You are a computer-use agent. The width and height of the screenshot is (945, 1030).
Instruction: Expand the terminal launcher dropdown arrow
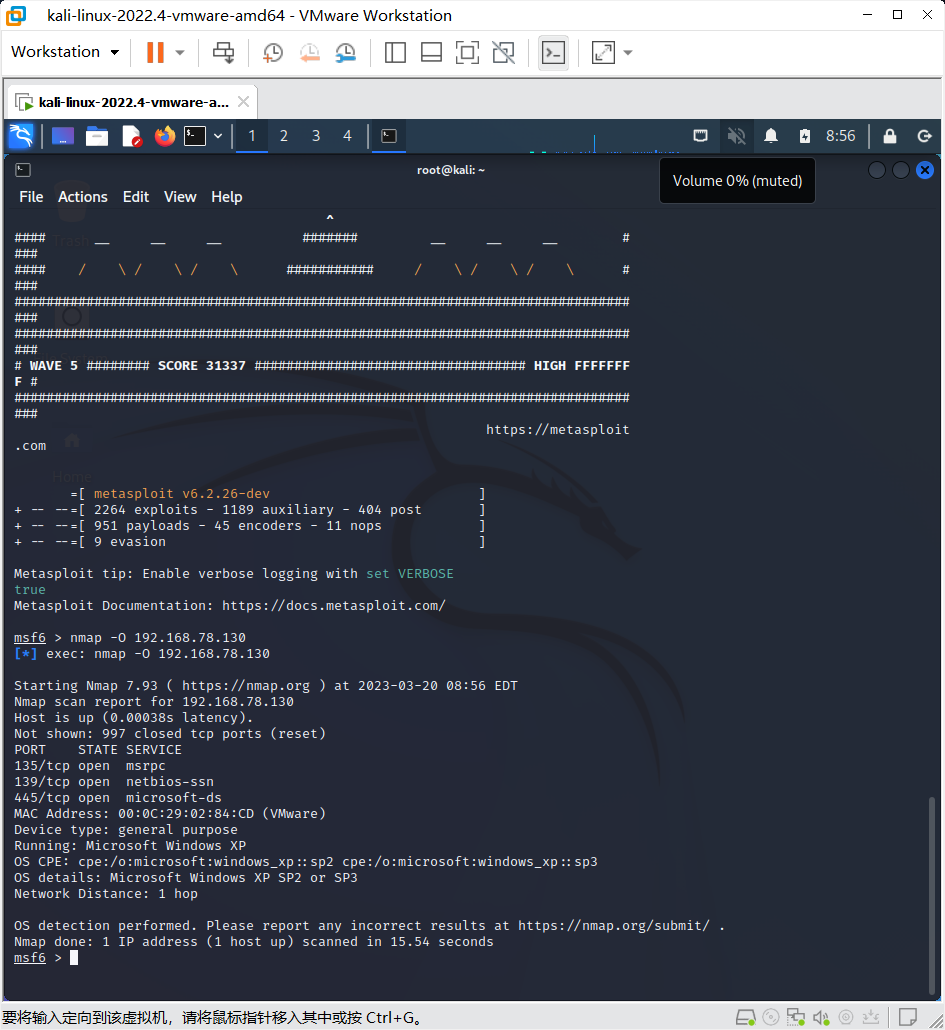(218, 136)
